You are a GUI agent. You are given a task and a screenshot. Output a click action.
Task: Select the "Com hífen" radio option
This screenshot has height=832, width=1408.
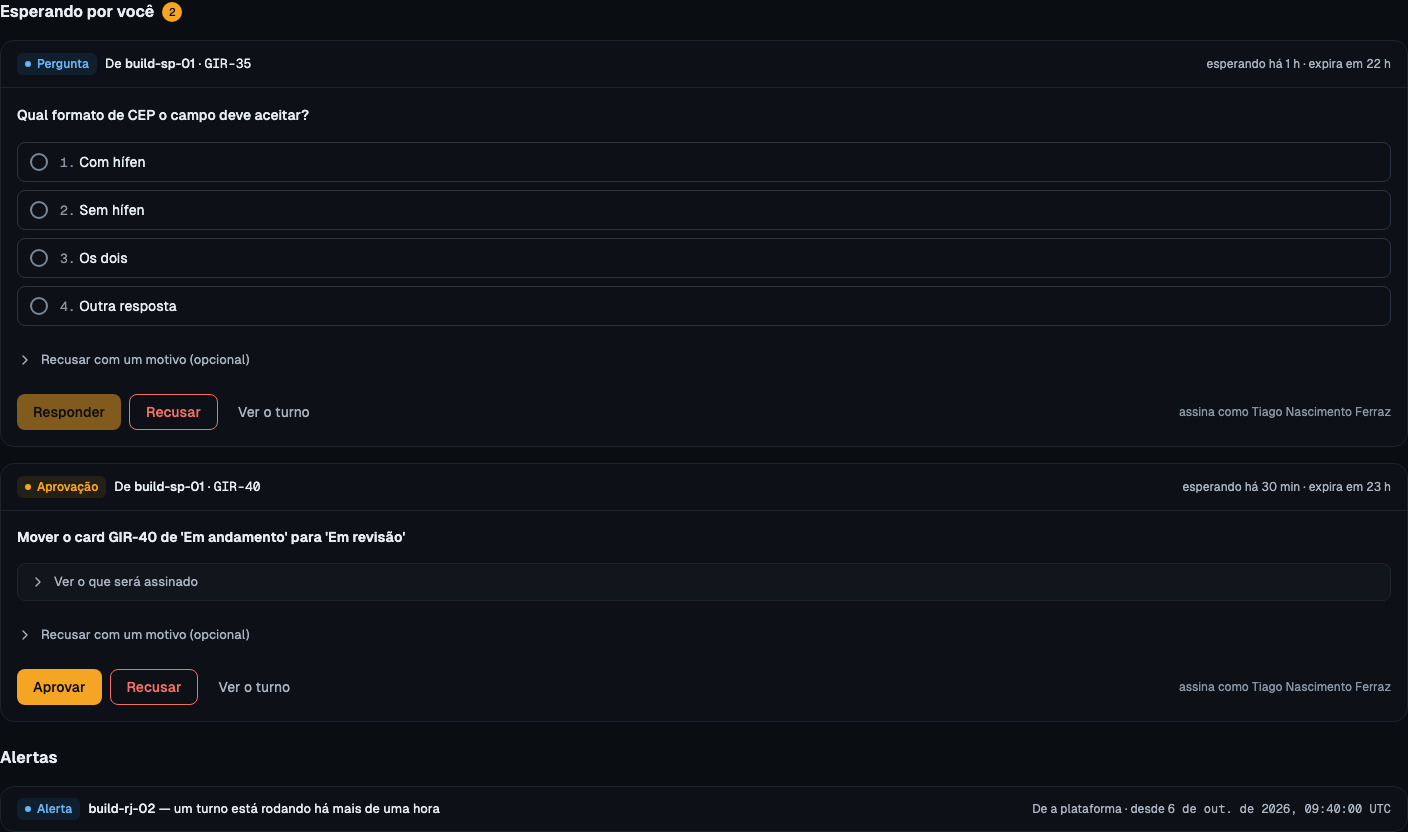[x=703, y=162]
